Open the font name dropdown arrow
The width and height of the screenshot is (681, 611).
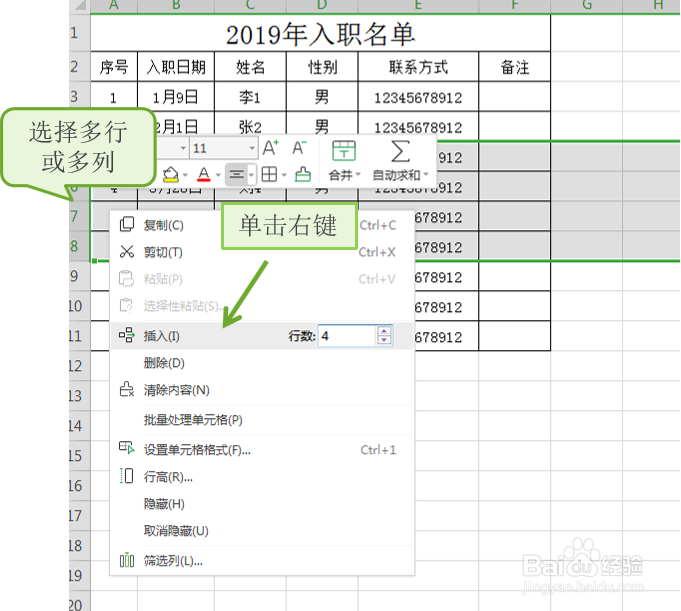coord(183,149)
